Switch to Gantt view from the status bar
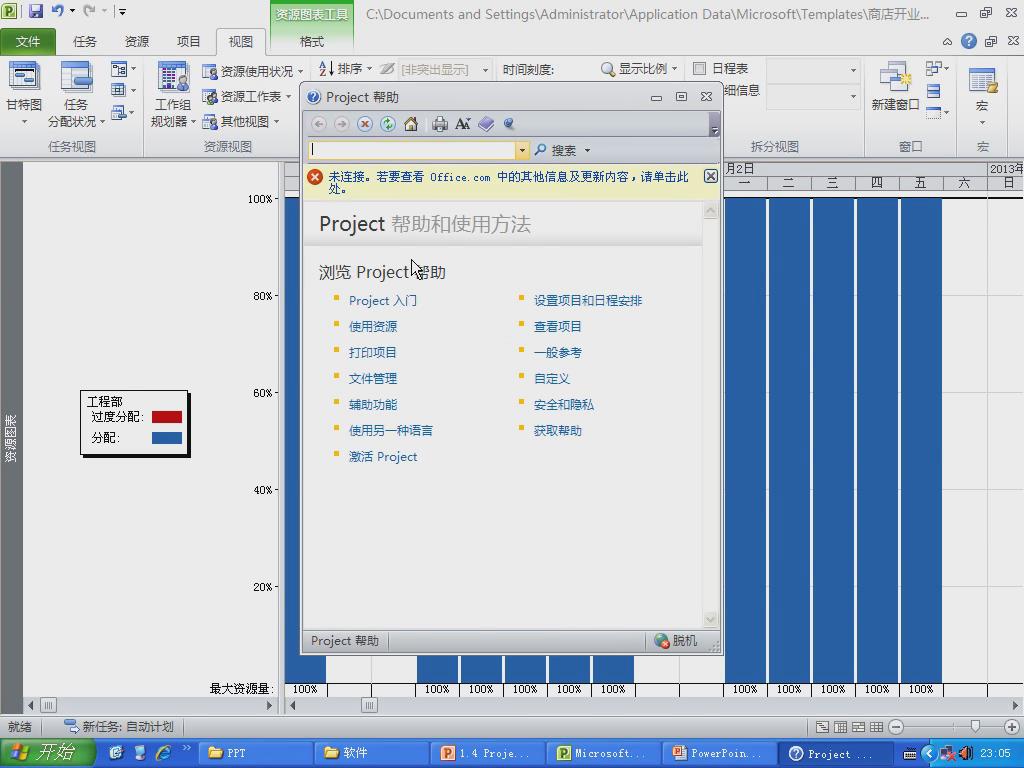The image size is (1024, 768). click(822, 727)
